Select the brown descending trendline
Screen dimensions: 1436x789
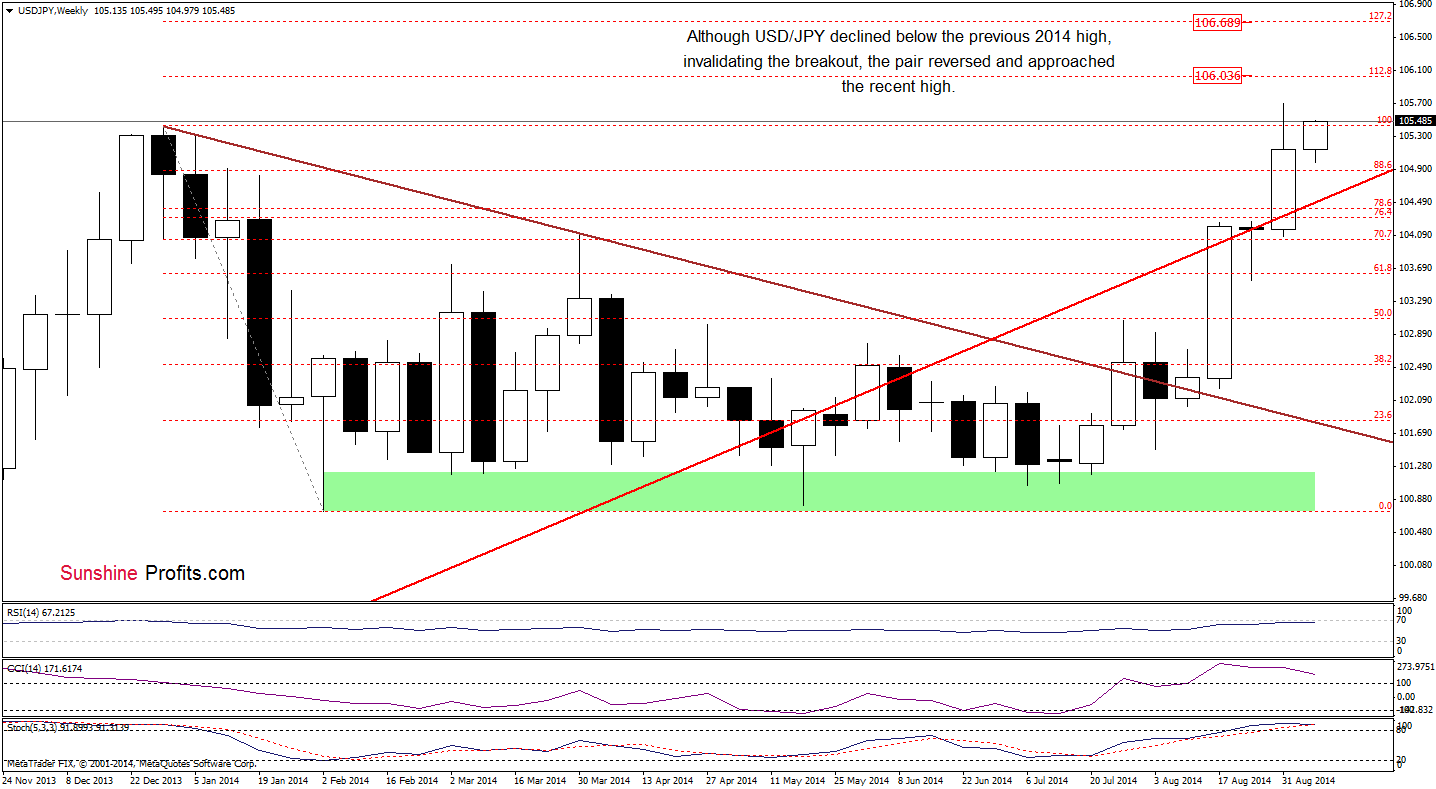[777, 284]
